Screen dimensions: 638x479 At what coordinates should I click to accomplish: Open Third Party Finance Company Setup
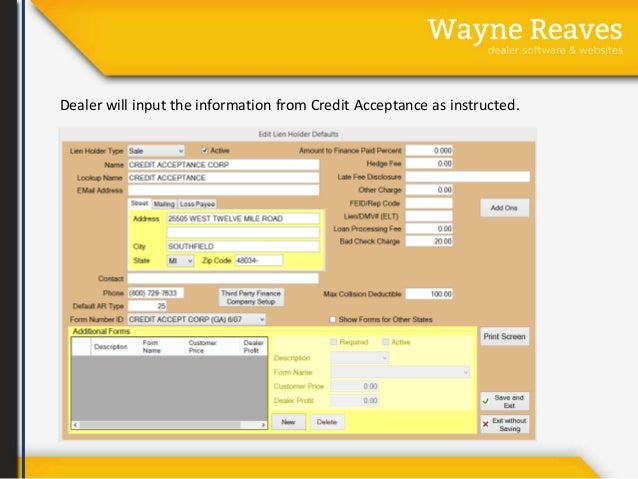click(x=251, y=297)
